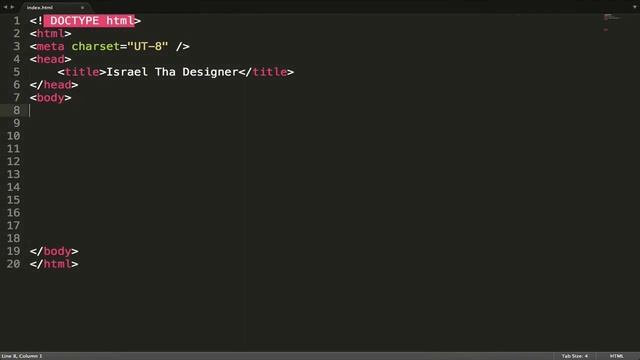Click the meta tag name on line 3

pos(51,47)
